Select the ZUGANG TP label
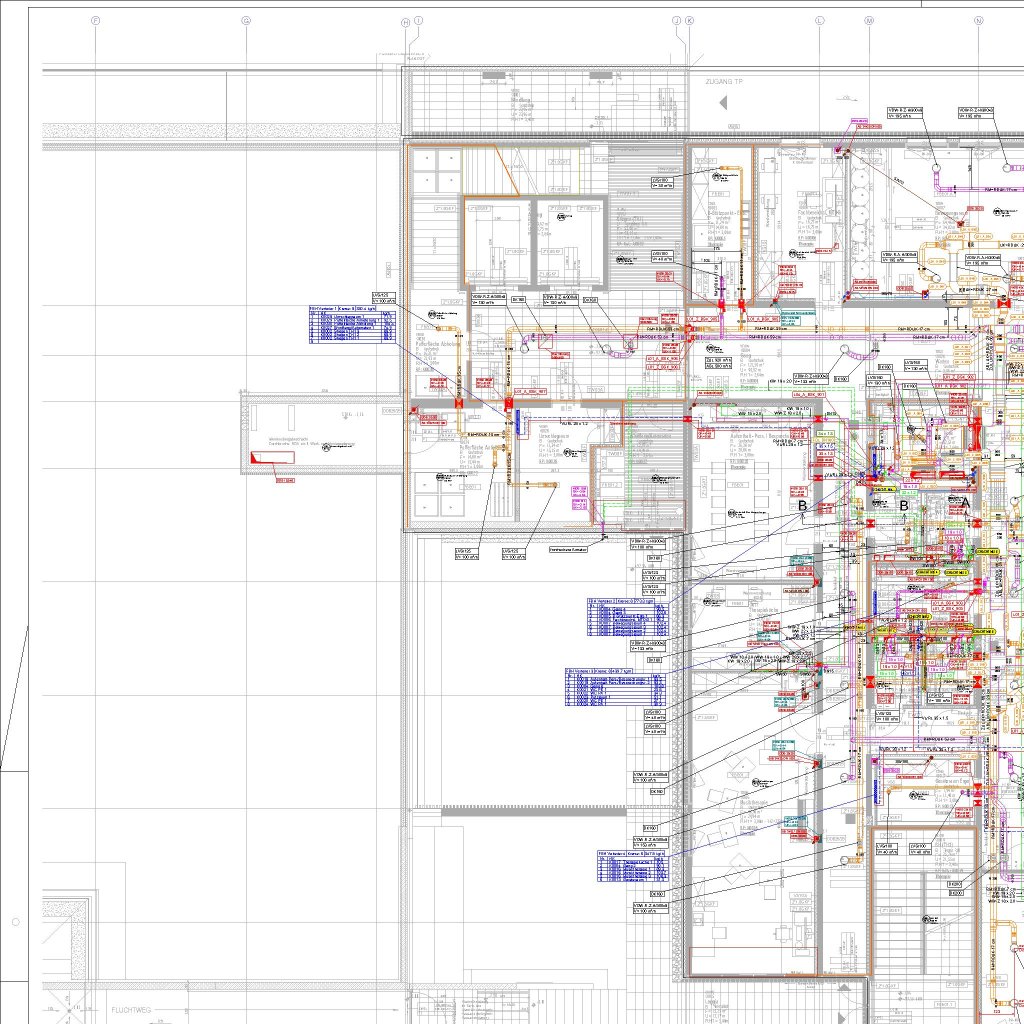This screenshot has width=1024, height=1024. [724, 82]
